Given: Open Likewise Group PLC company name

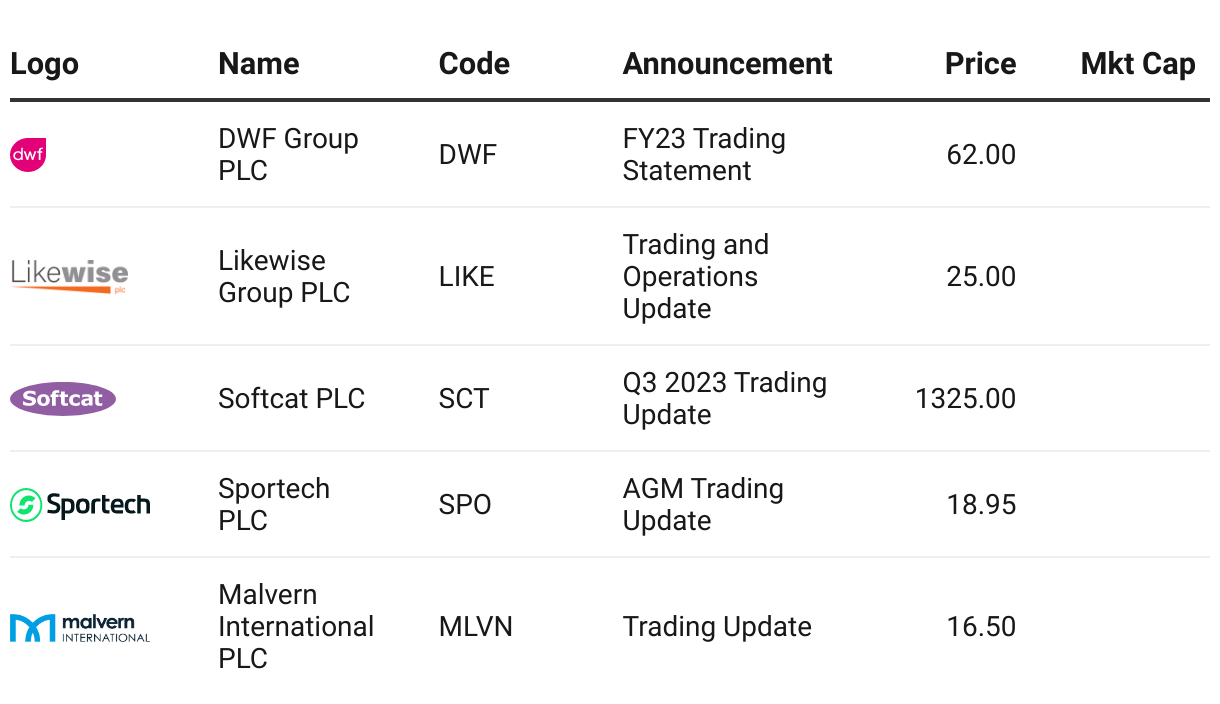Looking at the screenshot, I should point(284,277).
